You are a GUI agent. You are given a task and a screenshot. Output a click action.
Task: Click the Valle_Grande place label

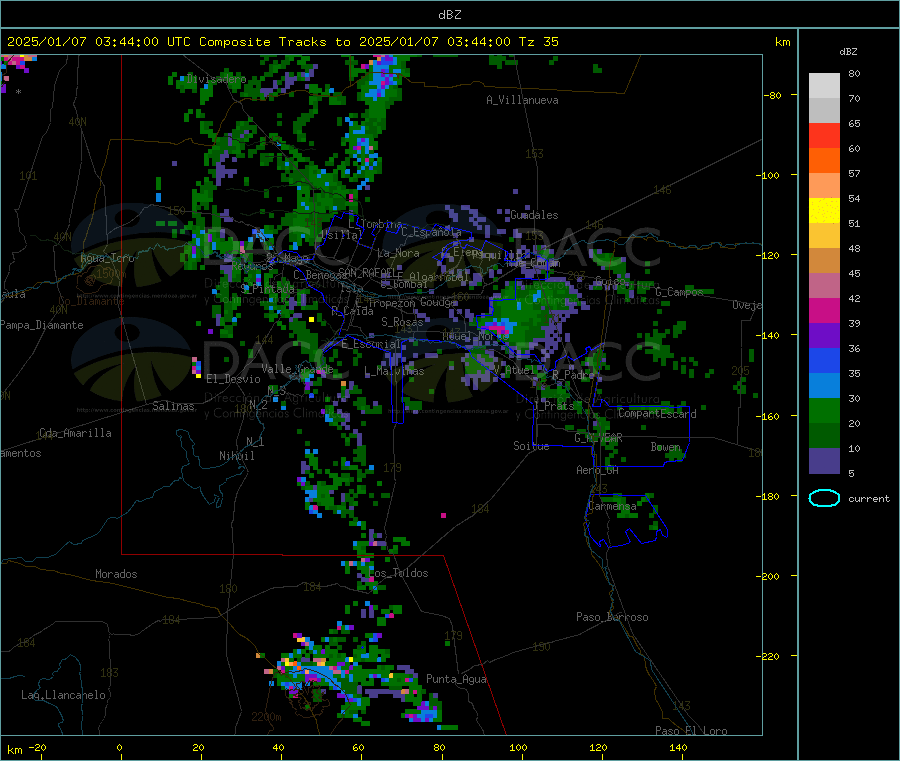(x=297, y=368)
